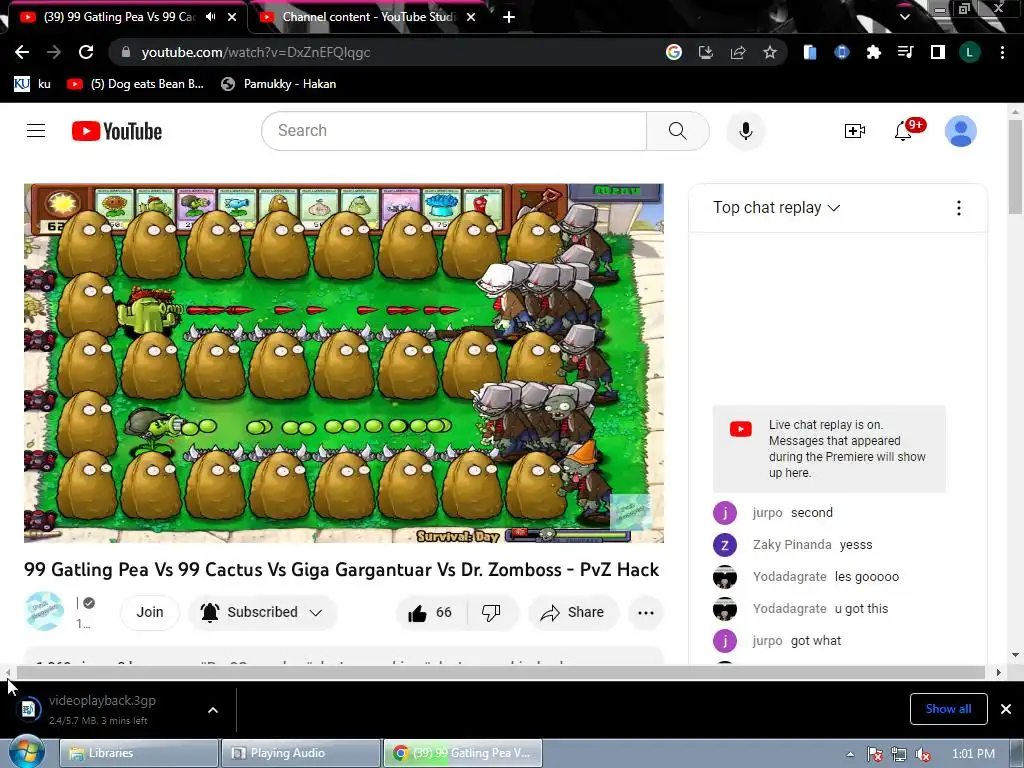
Task: Open the media control icon in toolbar
Action: [x=905, y=52]
